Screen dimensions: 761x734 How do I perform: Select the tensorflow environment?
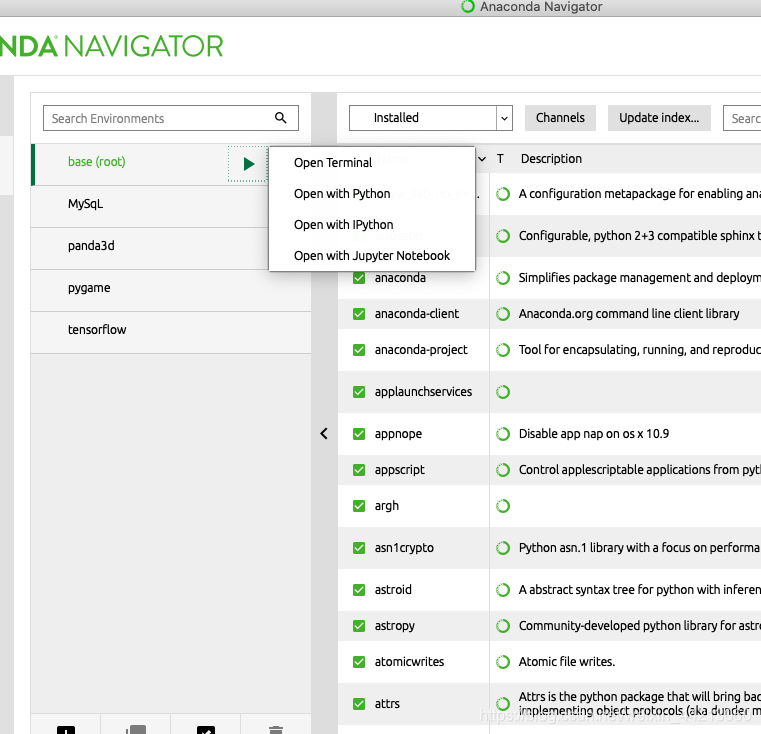tap(171, 332)
